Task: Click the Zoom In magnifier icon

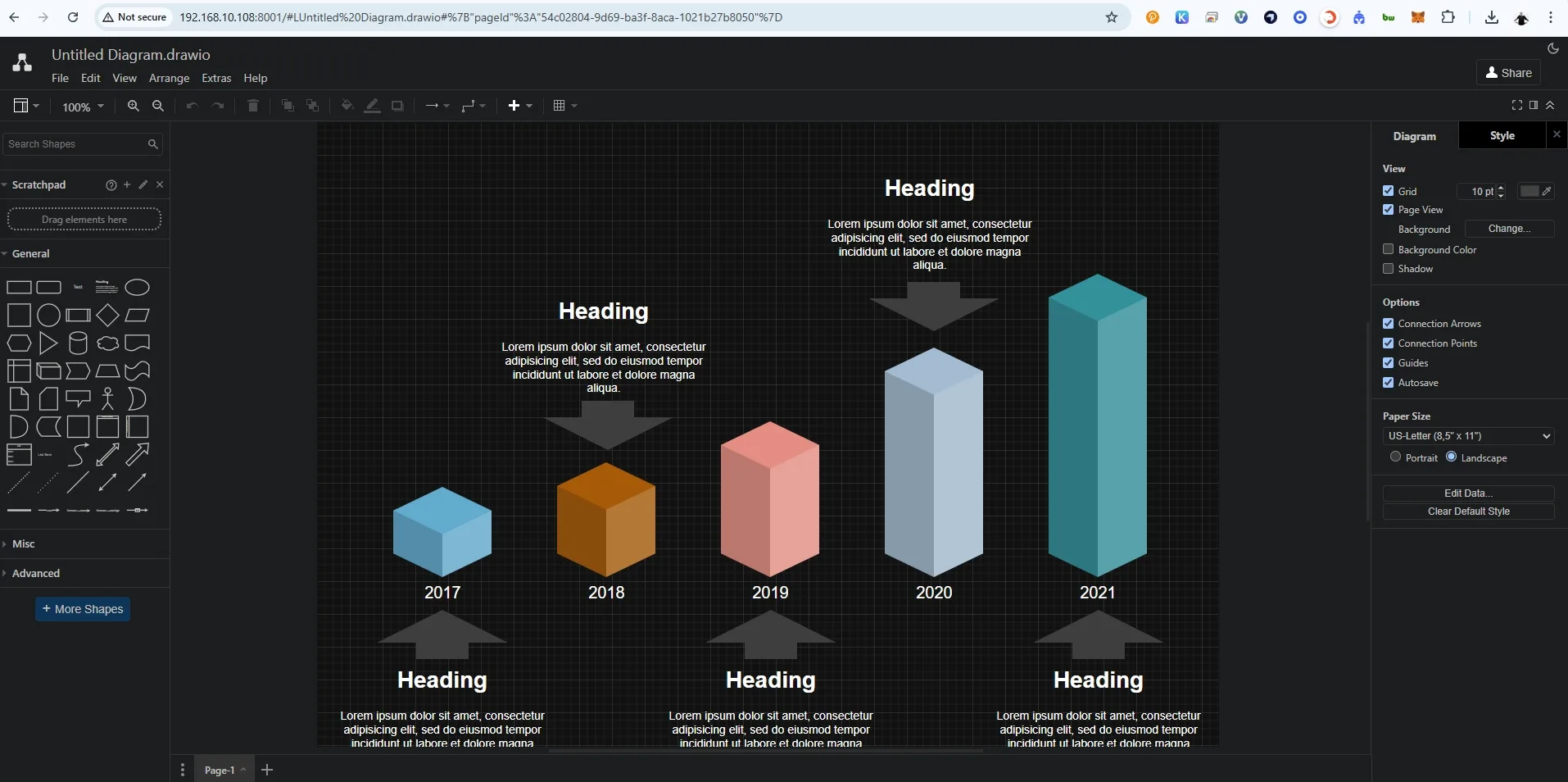Action: click(134, 106)
